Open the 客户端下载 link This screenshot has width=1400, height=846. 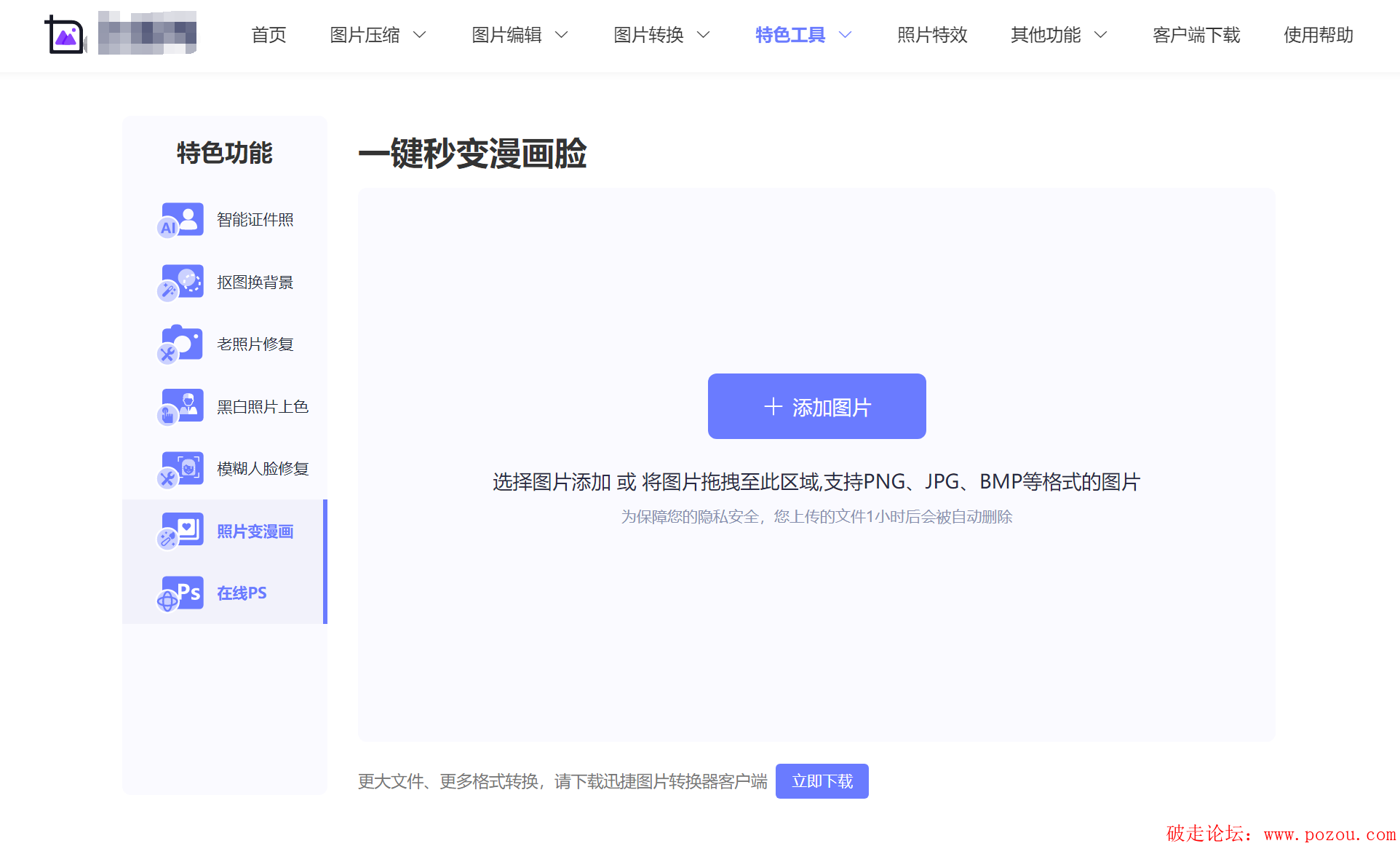(1196, 35)
